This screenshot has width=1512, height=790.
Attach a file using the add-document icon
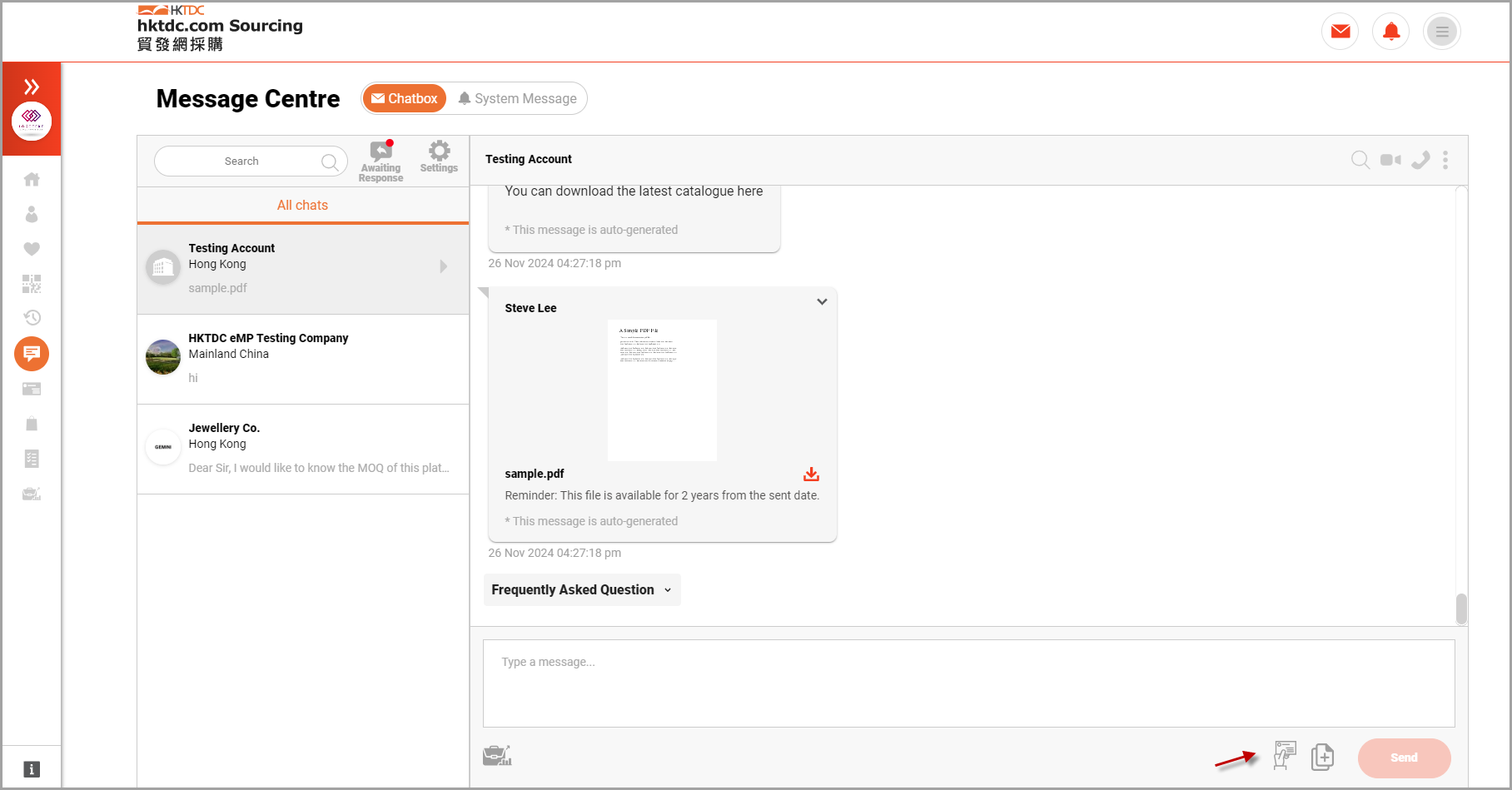point(1322,757)
